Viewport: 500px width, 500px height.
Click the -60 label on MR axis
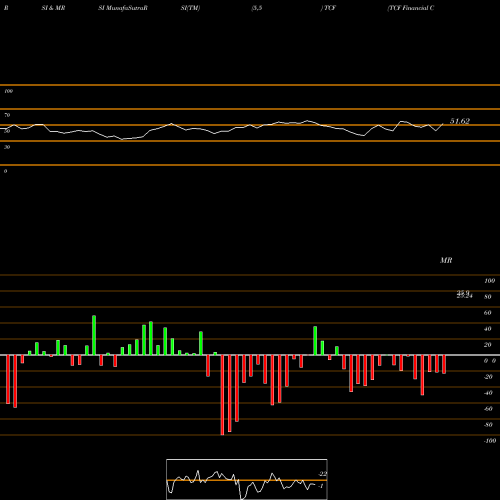488,409
